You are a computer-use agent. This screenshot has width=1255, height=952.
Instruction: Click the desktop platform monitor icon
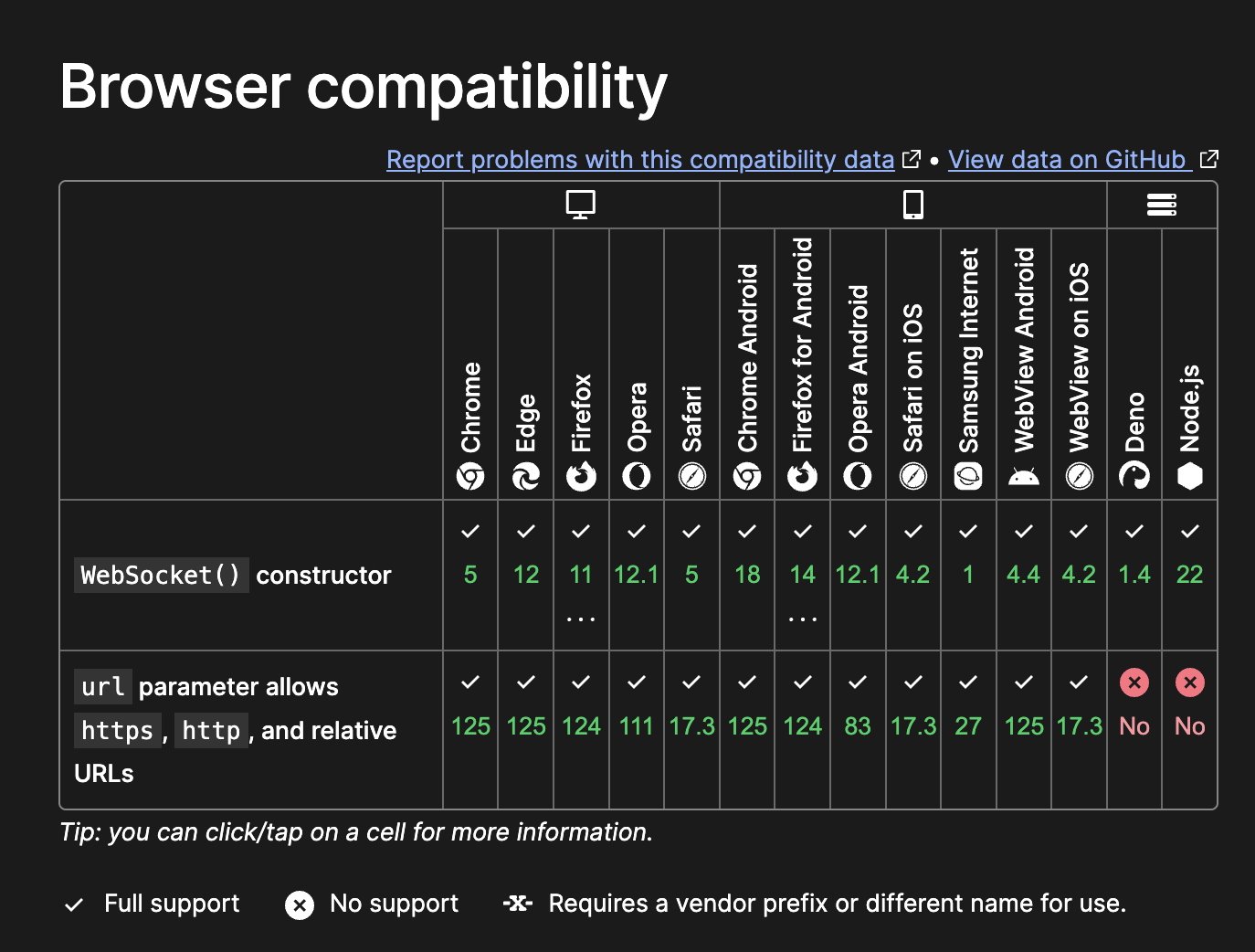point(581,205)
